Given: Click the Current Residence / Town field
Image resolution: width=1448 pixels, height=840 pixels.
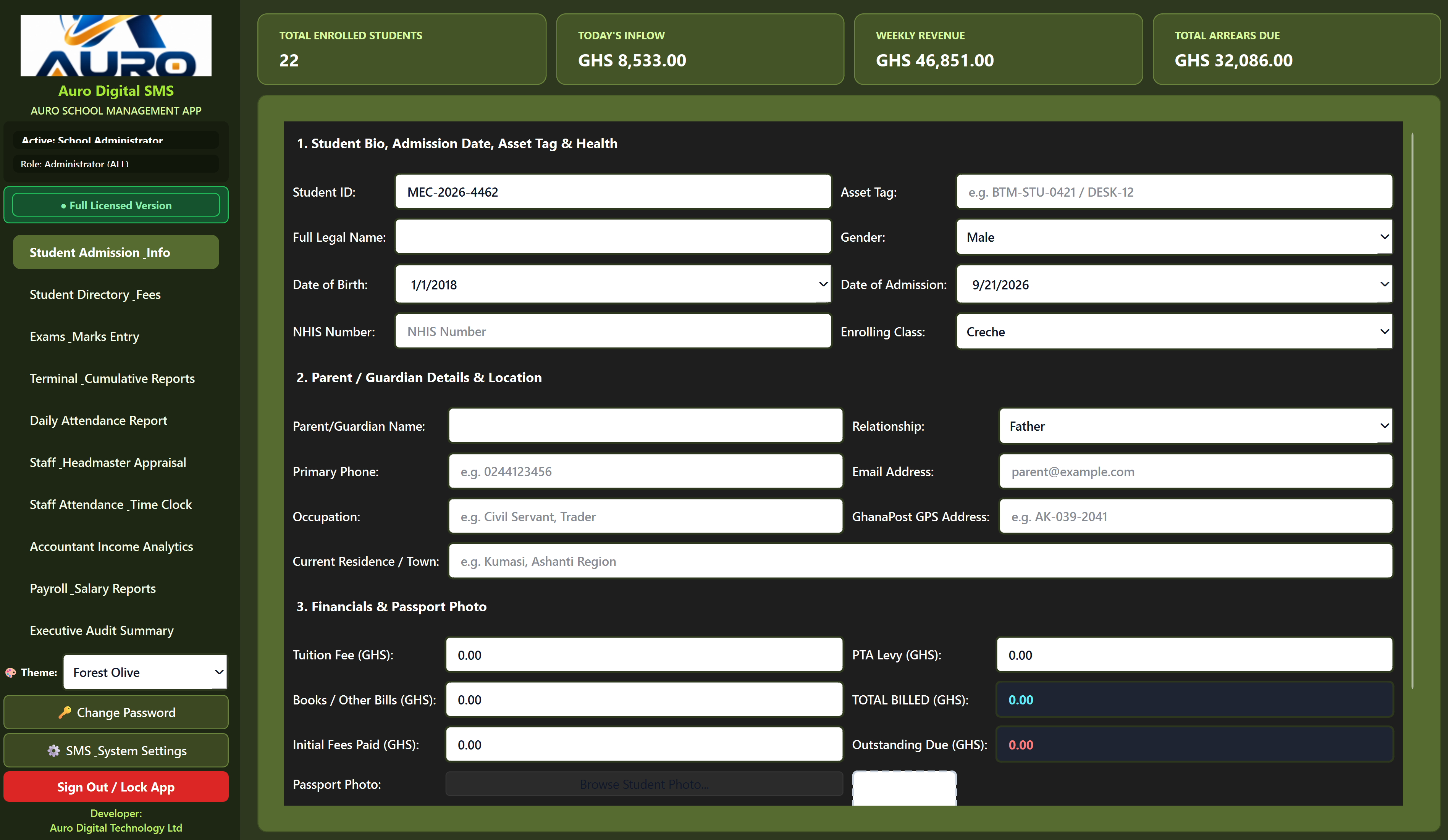Looking at the screenshot, I should [921, 561].
